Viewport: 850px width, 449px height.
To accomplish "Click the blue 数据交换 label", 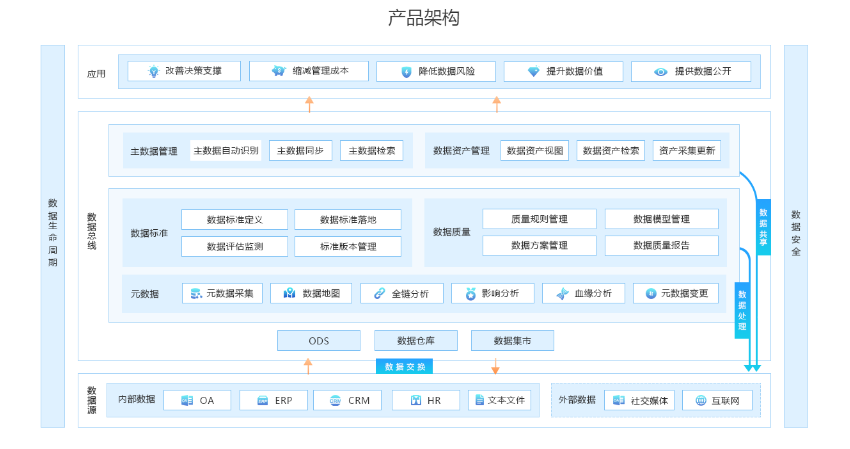I will 405,367.
